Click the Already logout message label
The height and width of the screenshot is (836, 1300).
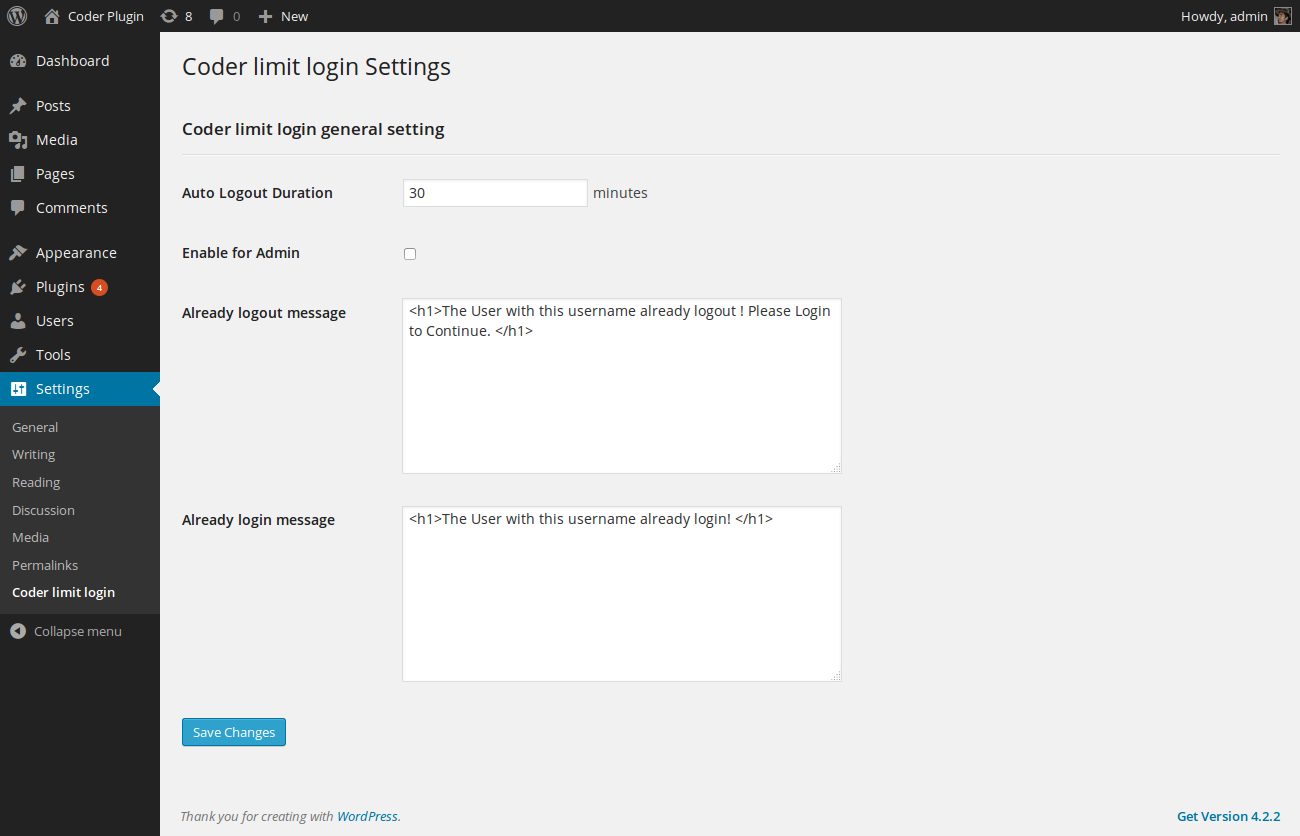[x=264, y=313]
